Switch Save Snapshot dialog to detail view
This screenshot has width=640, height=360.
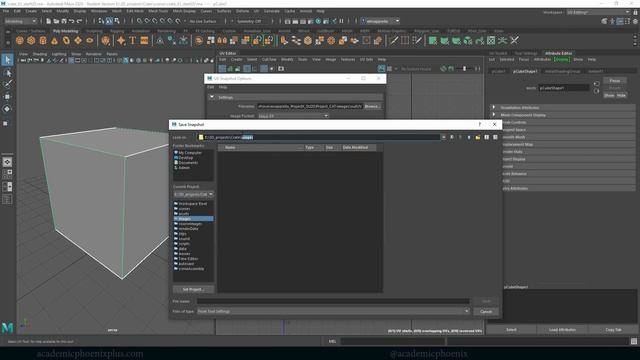click(x=495, y=138)
